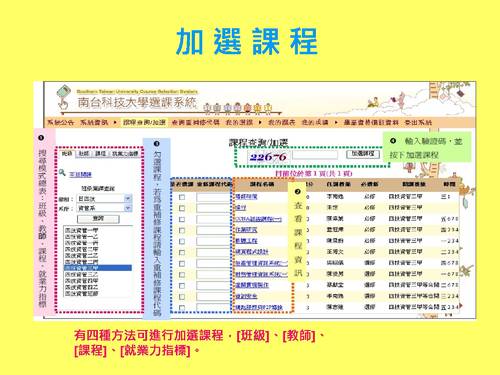
Task: Click 登出系統 to log out
Action: 418,122
